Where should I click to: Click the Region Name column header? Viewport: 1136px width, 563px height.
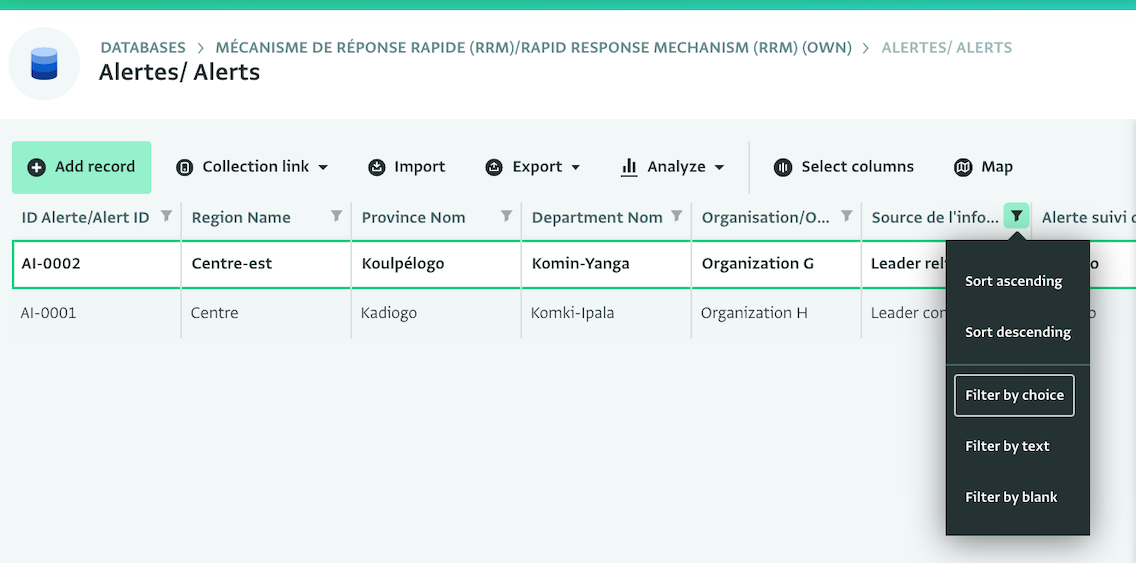pos(241,217)
